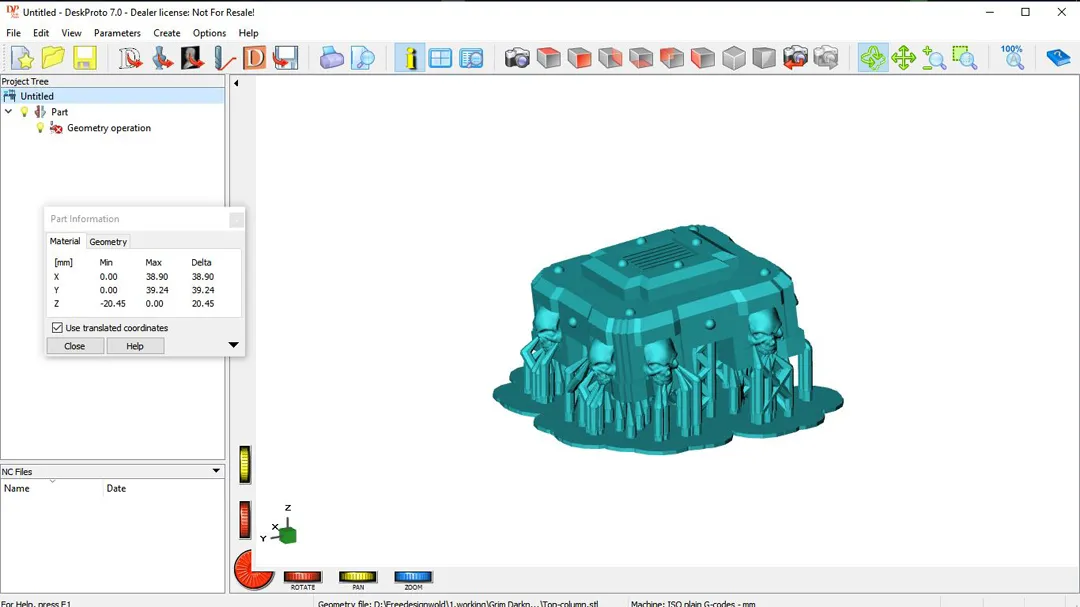
Task: Click the Write NC file icon
Action: (x=285, y=58)
